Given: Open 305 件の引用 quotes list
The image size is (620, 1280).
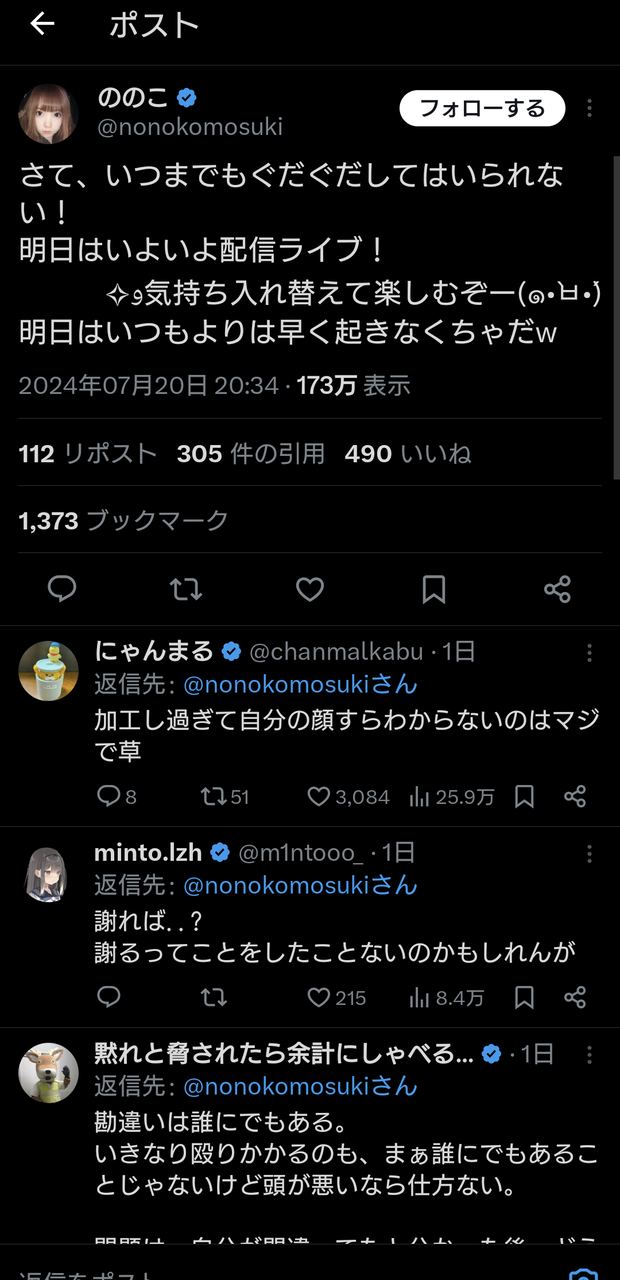Looking at the screenshot, I should [251, 454].
